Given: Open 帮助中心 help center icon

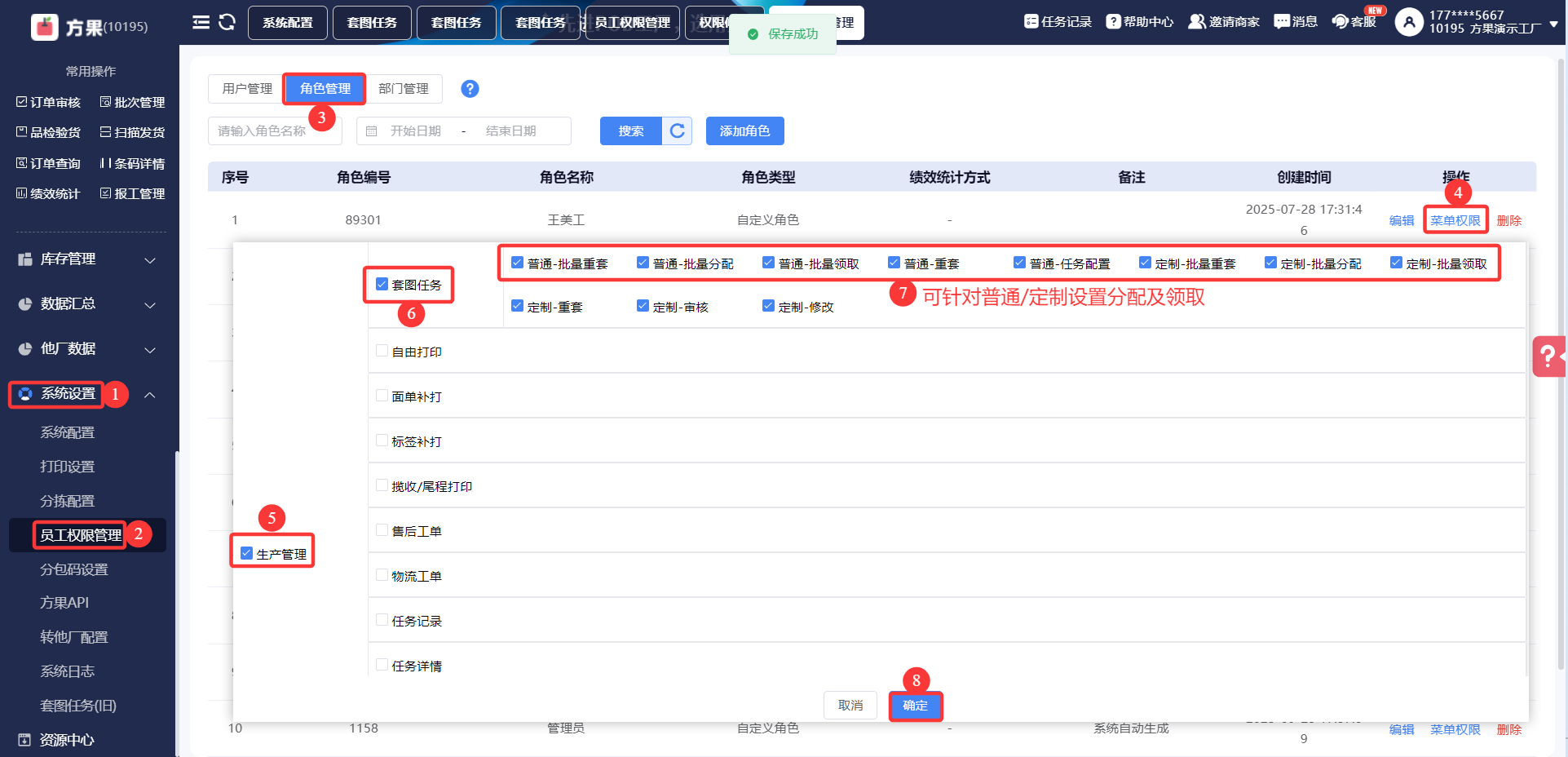Looking at the screenshot, I should point(1113,22).
